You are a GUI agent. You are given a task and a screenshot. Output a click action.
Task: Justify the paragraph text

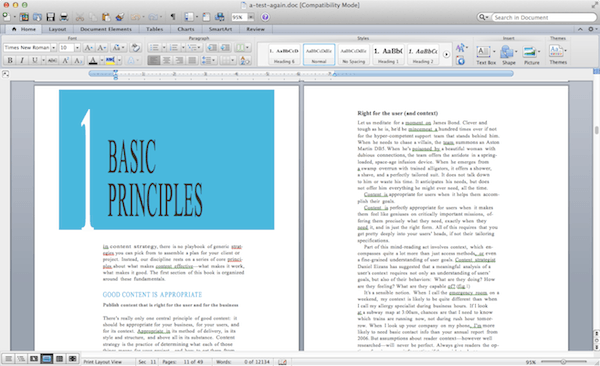point(192,60)
